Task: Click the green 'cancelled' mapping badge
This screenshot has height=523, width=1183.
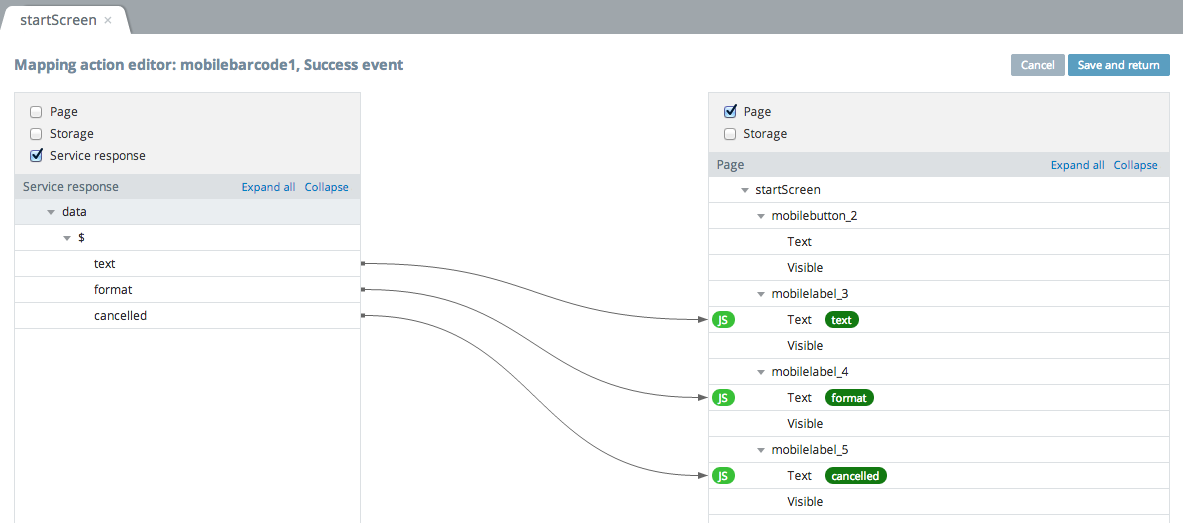Action: [855, 476]
